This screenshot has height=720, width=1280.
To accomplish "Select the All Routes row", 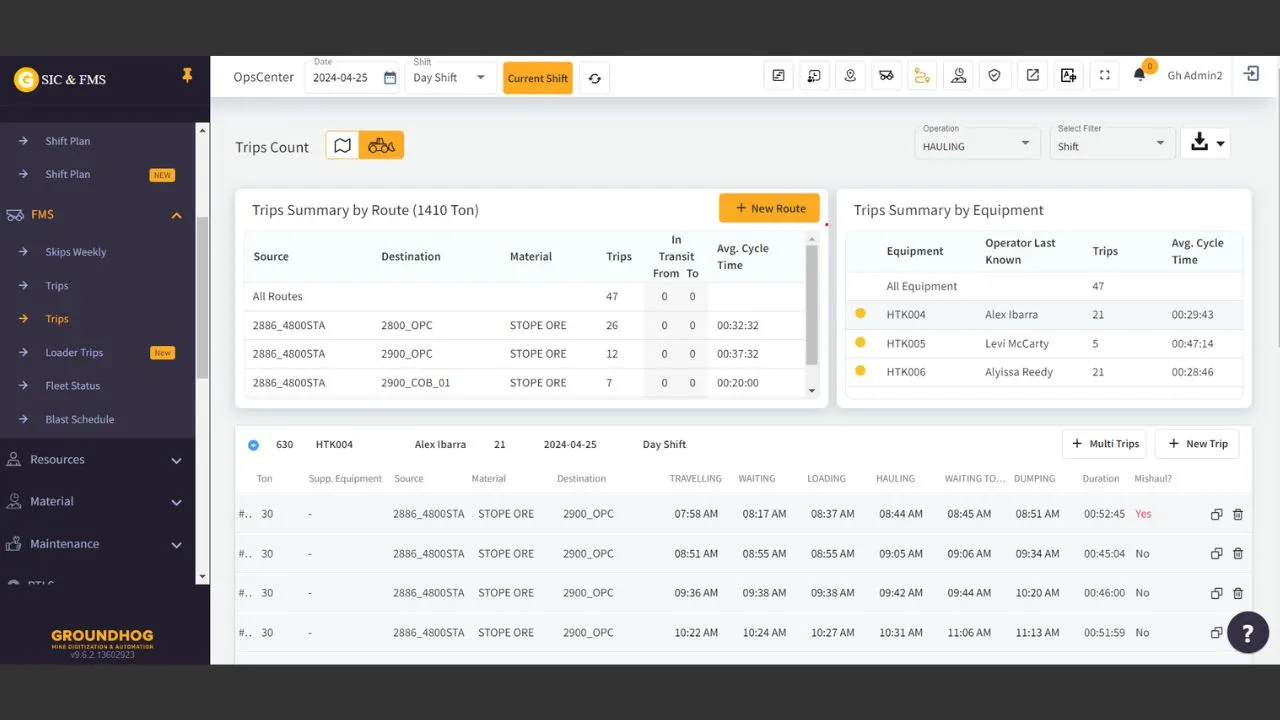I will pos(524,297).
